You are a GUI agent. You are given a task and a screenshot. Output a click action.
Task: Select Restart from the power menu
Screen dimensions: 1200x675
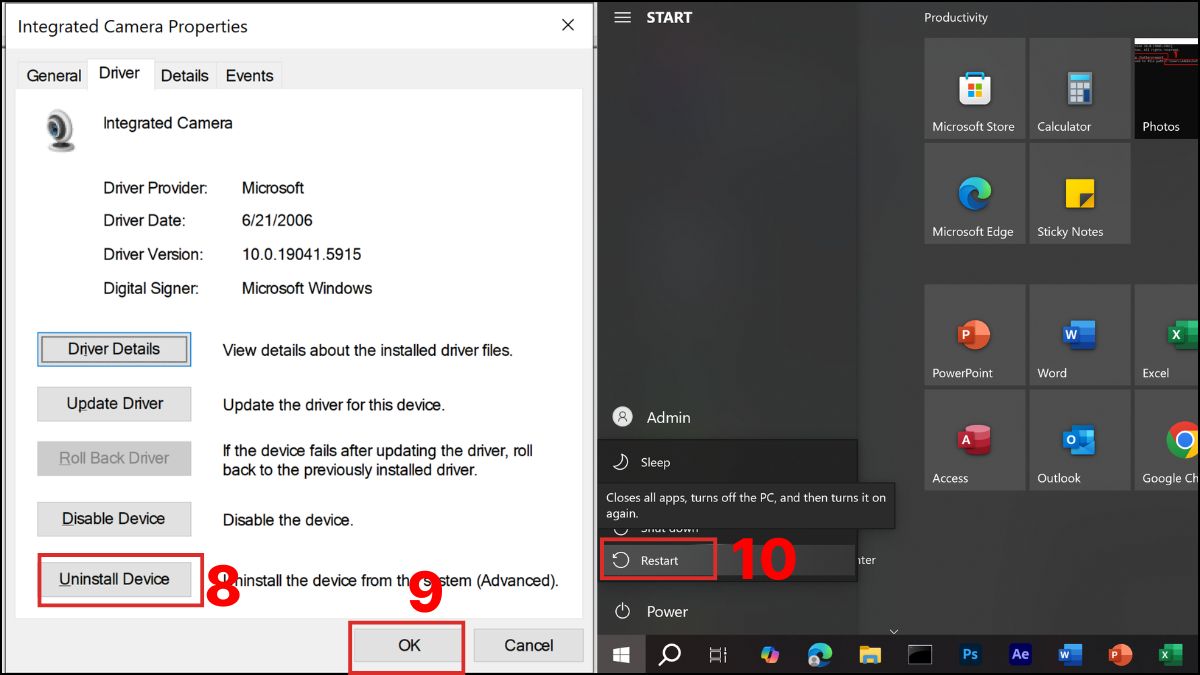point(658,559)
